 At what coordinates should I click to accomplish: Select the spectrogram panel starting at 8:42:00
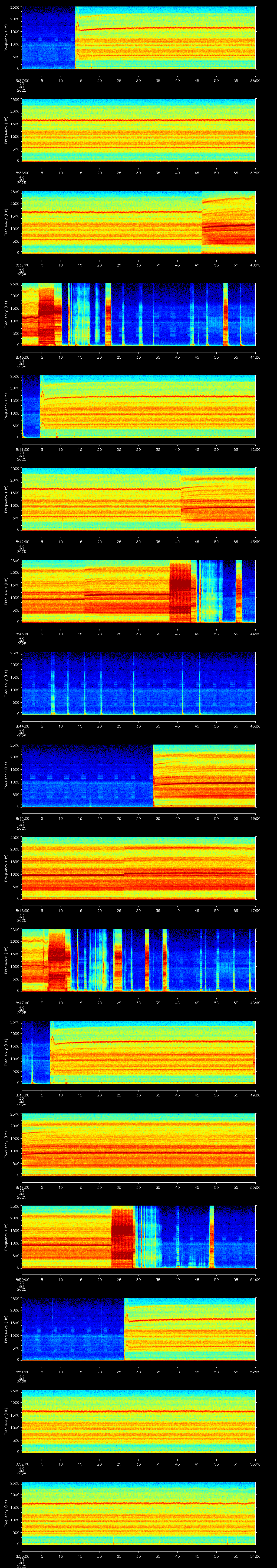click(x=138, y=499)
